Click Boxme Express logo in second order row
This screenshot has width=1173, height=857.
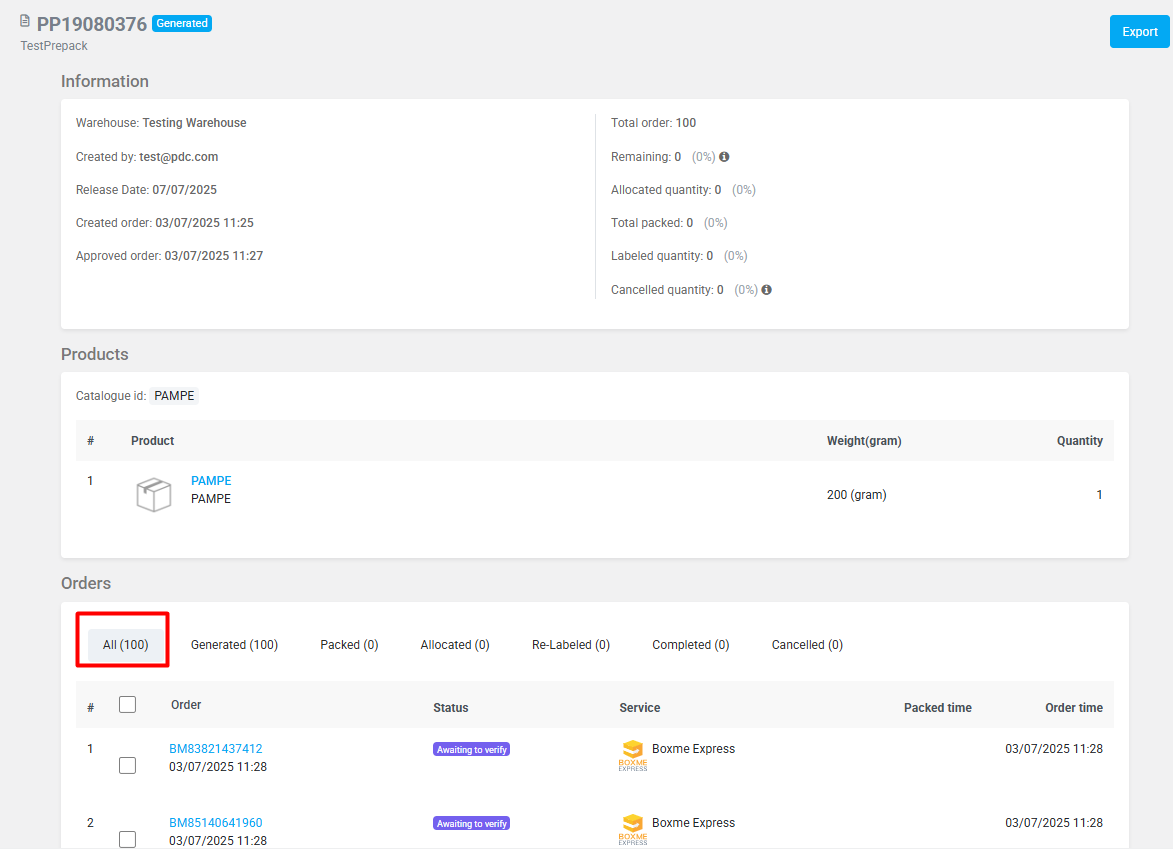click(x=632, y=829)
